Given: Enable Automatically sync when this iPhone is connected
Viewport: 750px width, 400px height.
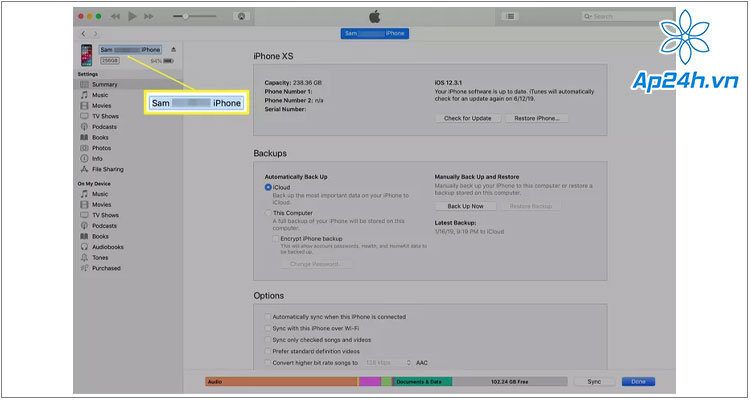Looking at the screenshot, I should [267, 317].
